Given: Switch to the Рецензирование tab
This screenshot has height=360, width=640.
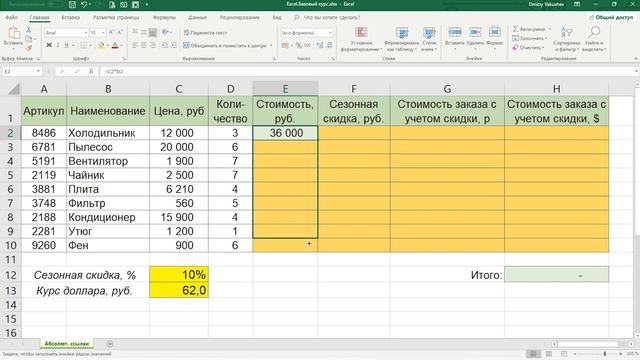Looking at the screenshot, I should [x=240, y=18].
